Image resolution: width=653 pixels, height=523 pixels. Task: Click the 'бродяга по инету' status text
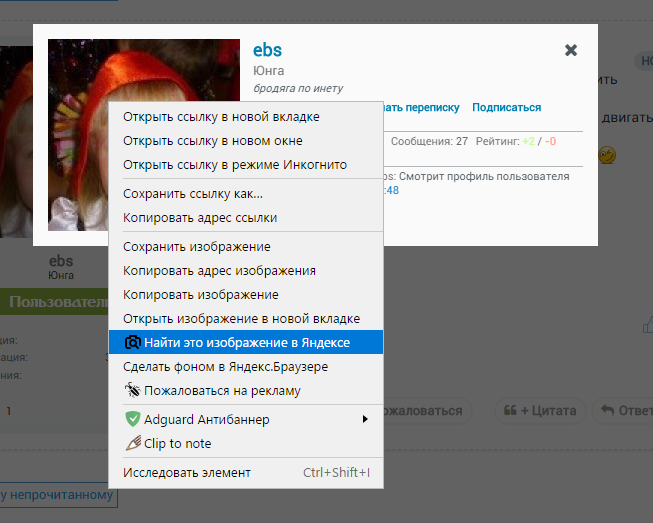tap(298, 88)
